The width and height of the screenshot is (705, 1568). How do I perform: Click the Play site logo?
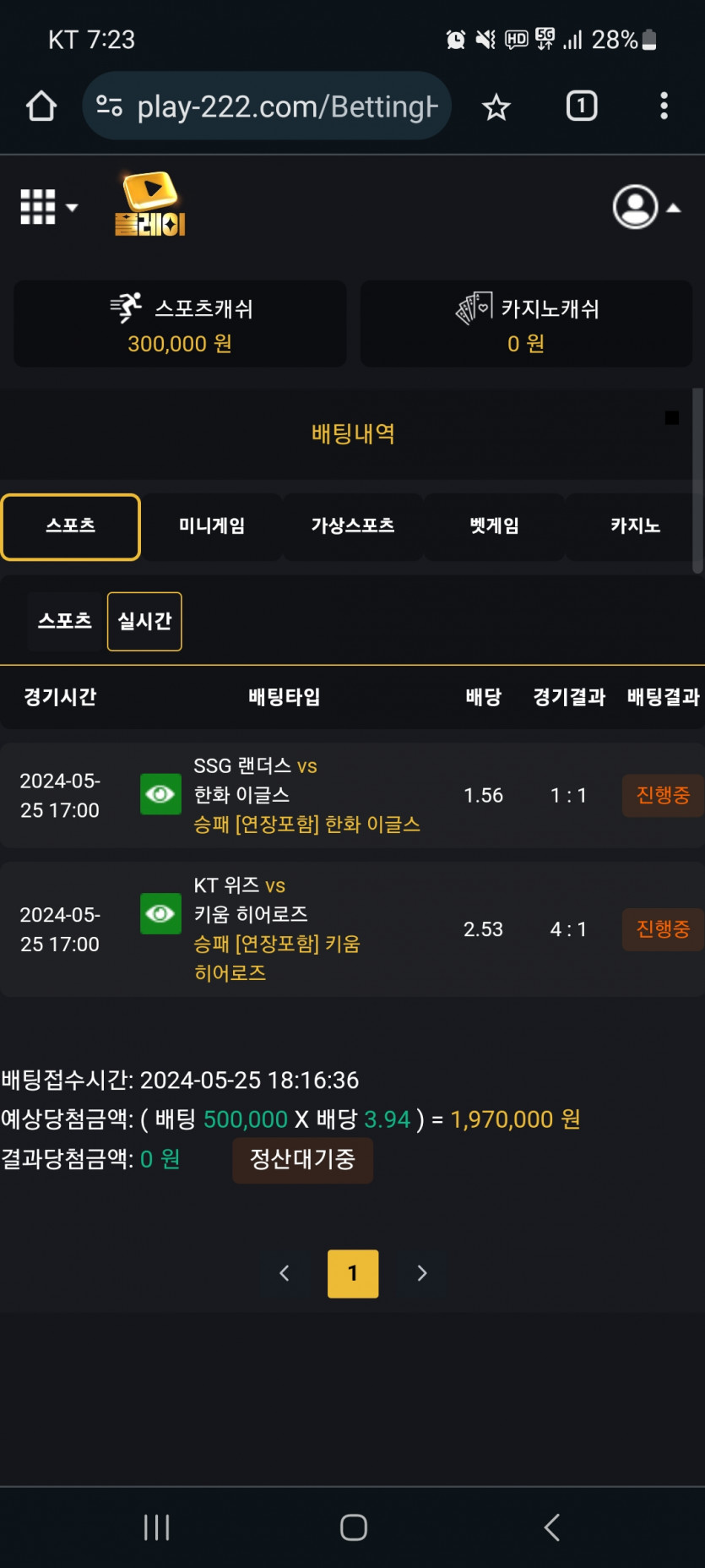coord(150,204)
